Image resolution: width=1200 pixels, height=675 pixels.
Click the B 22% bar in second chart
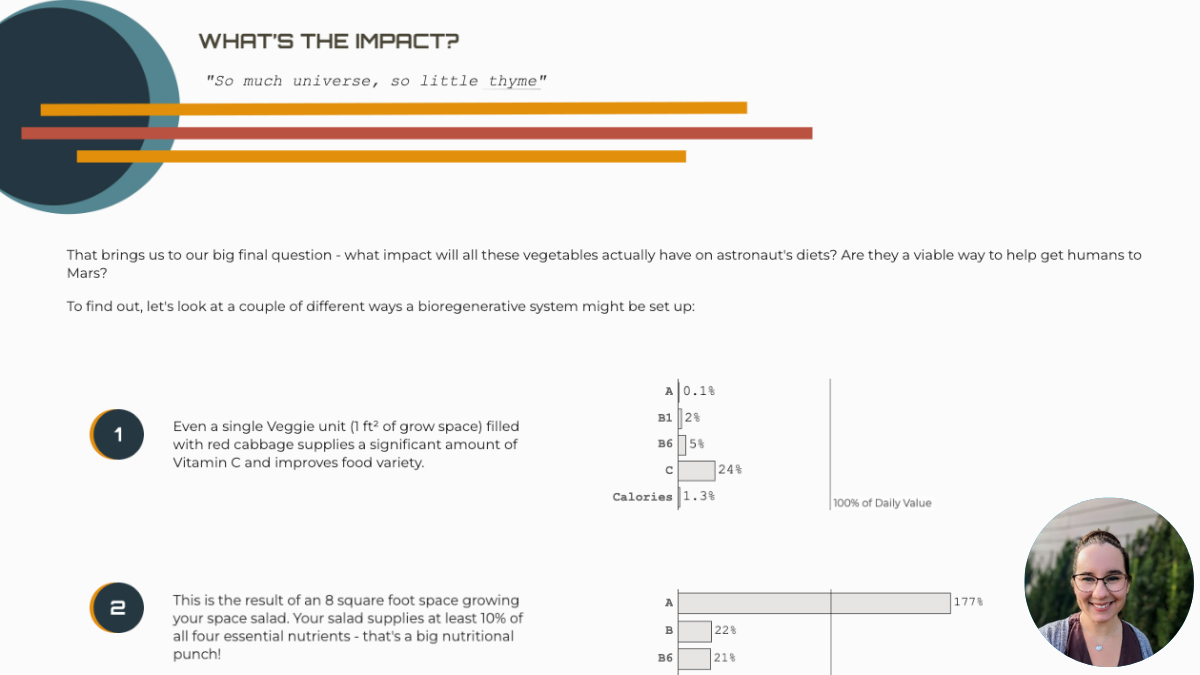[695, 630]
